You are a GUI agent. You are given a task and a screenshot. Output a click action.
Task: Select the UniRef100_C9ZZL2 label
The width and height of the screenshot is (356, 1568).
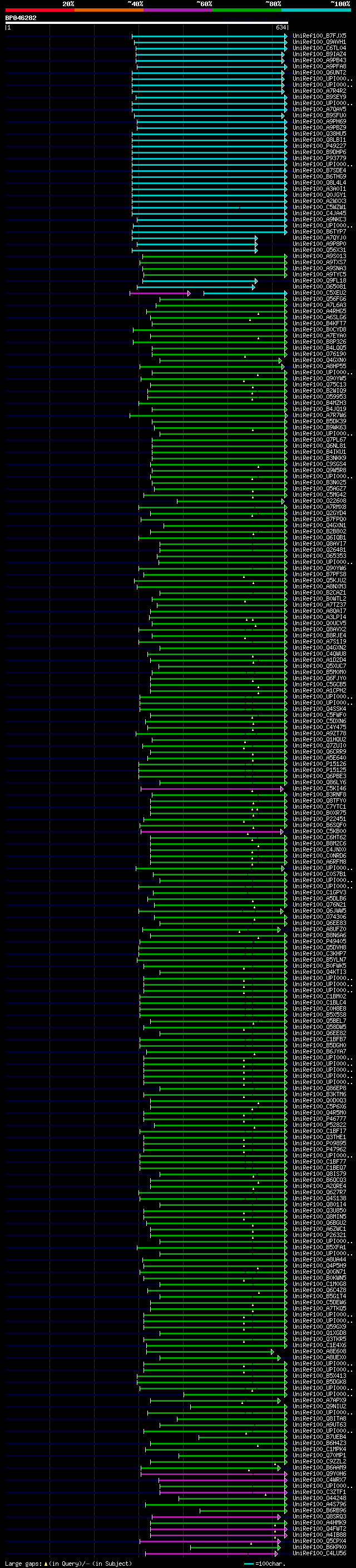[x=319, y=1461]
